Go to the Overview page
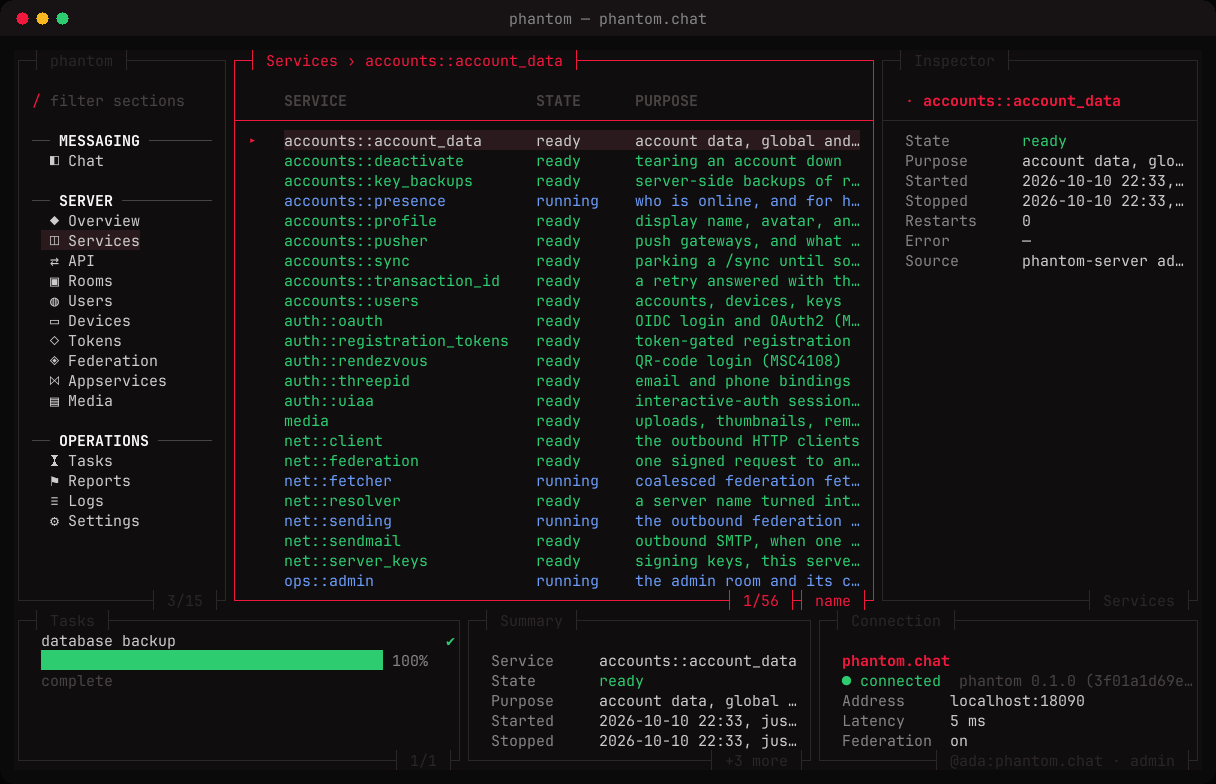Image resolution: width=1216 pixels, height=784 pixels. pos(104,221)
